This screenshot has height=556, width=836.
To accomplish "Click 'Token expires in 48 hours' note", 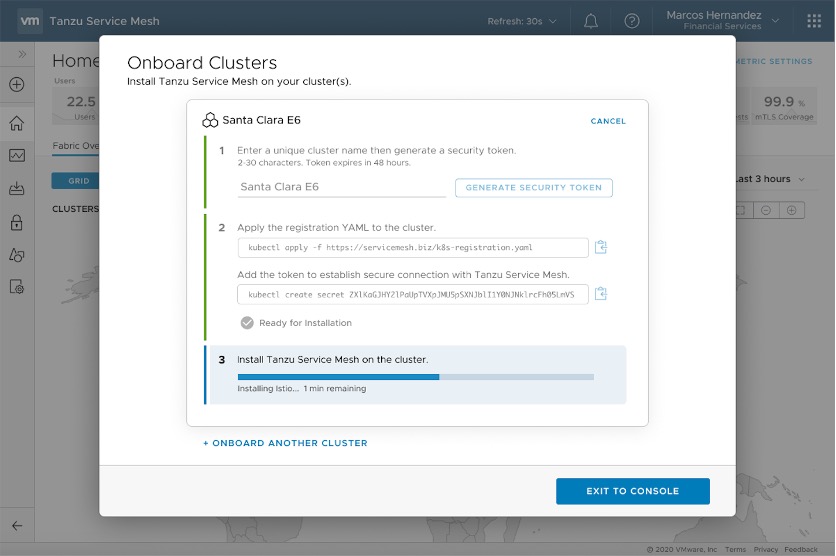I will (358, 163).
